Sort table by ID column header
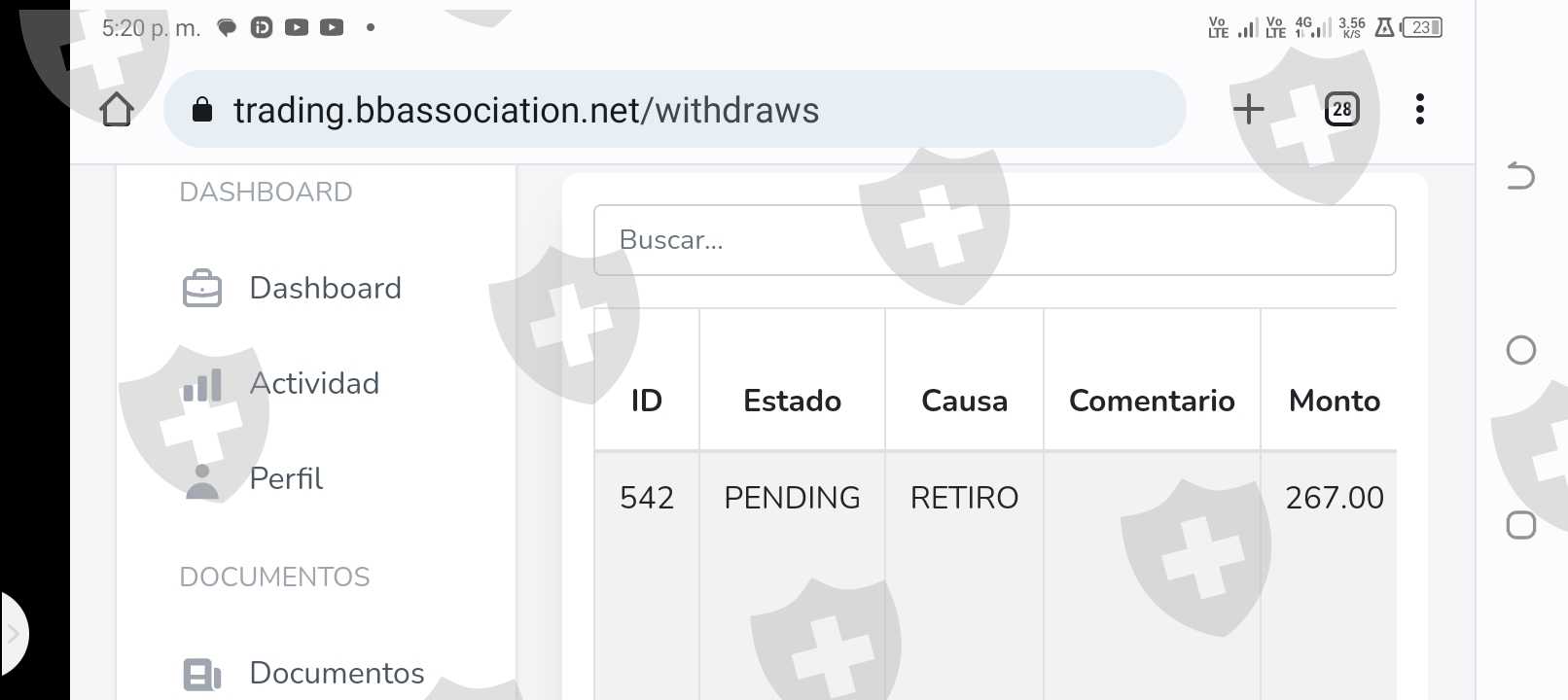This screenshot has height=700, width=1568. pyautogui.click(x=646, y=401)
